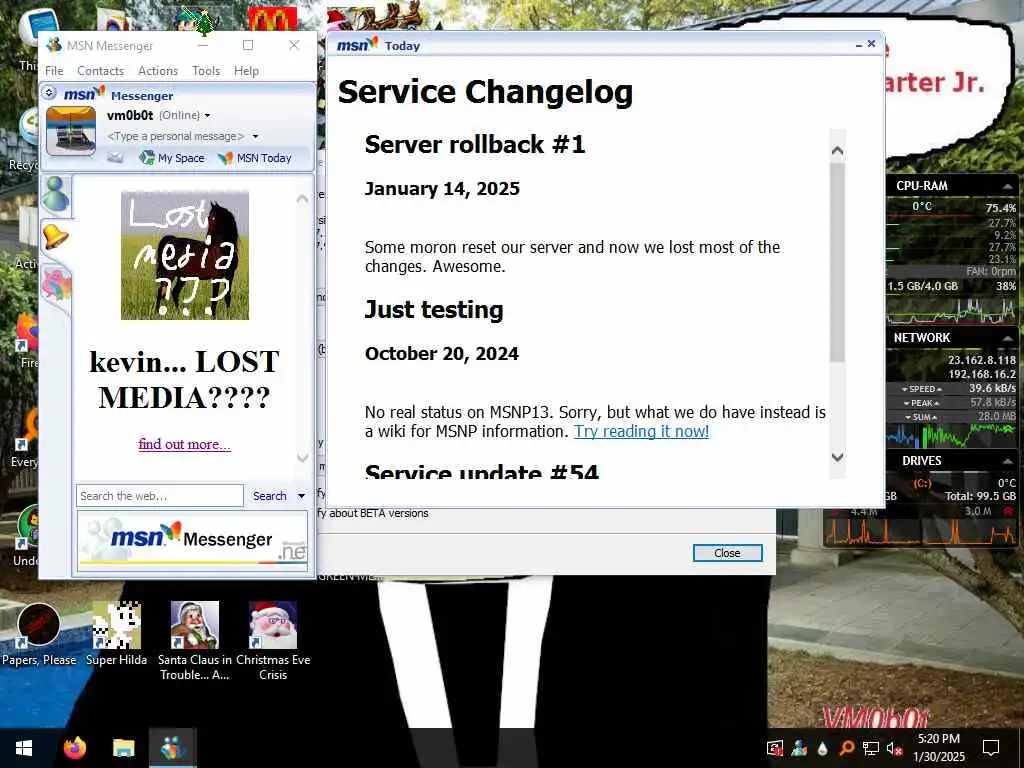Image resolution: width=1024 pixels, height=768 pixels.
Task: Click the orange magnifier tray icon
Action: point(846,748)
